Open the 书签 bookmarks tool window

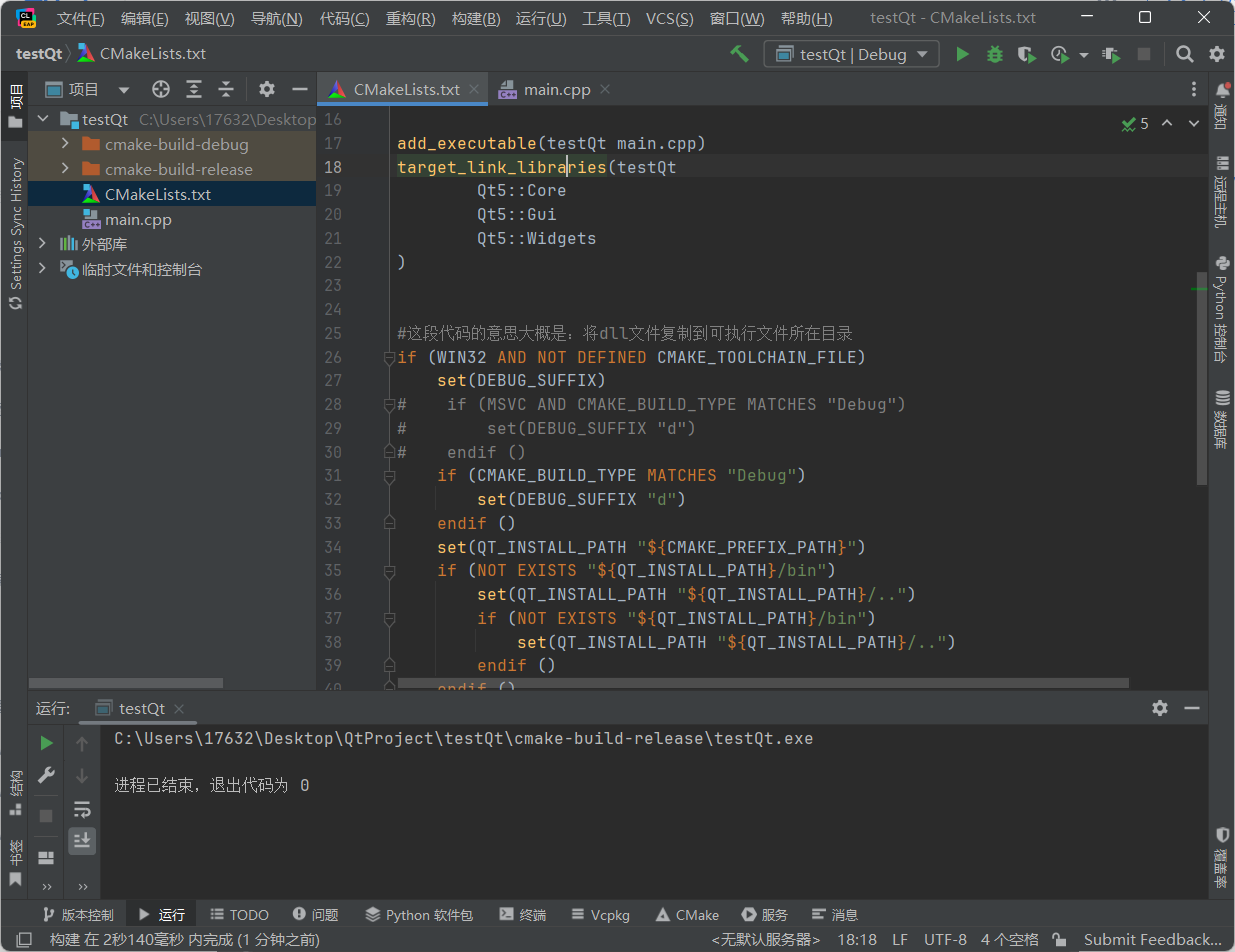(x=15, y=862)
